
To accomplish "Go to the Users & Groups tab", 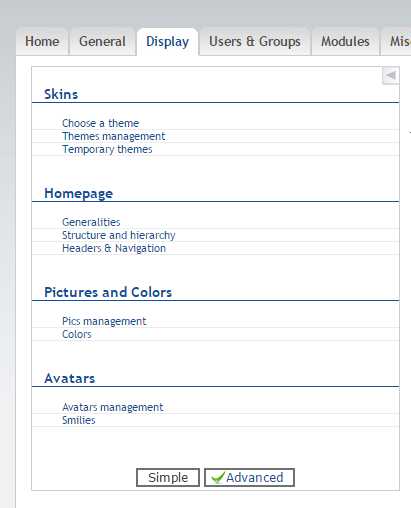I will point(255,42).
